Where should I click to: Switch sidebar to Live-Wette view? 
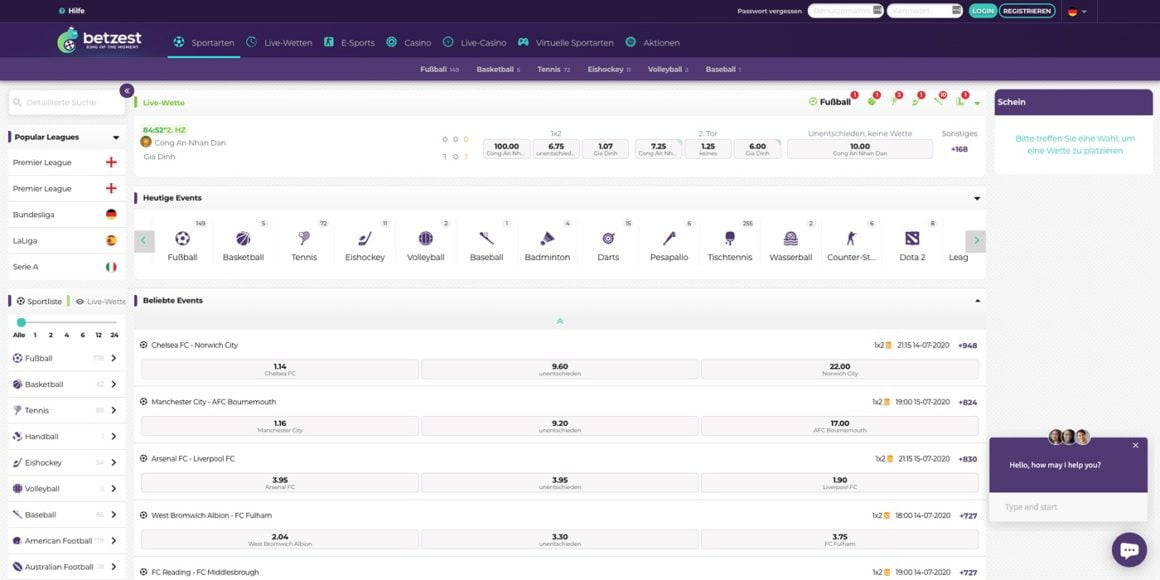click(101, 301)
